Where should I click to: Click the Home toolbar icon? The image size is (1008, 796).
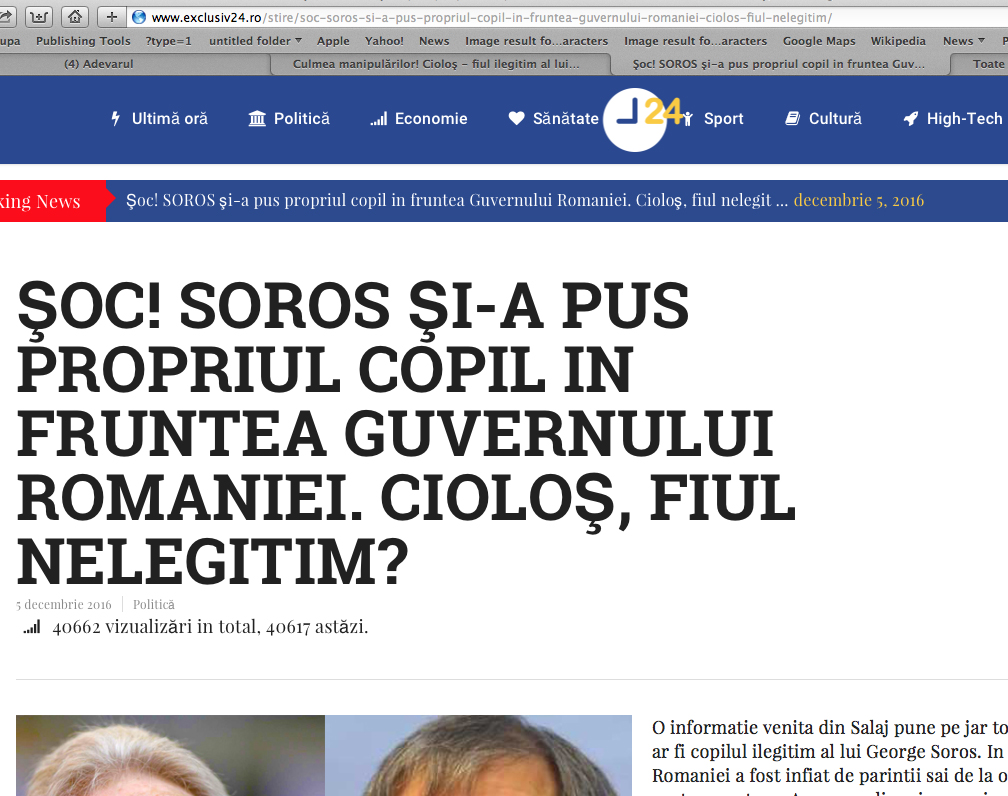[75, 17]
